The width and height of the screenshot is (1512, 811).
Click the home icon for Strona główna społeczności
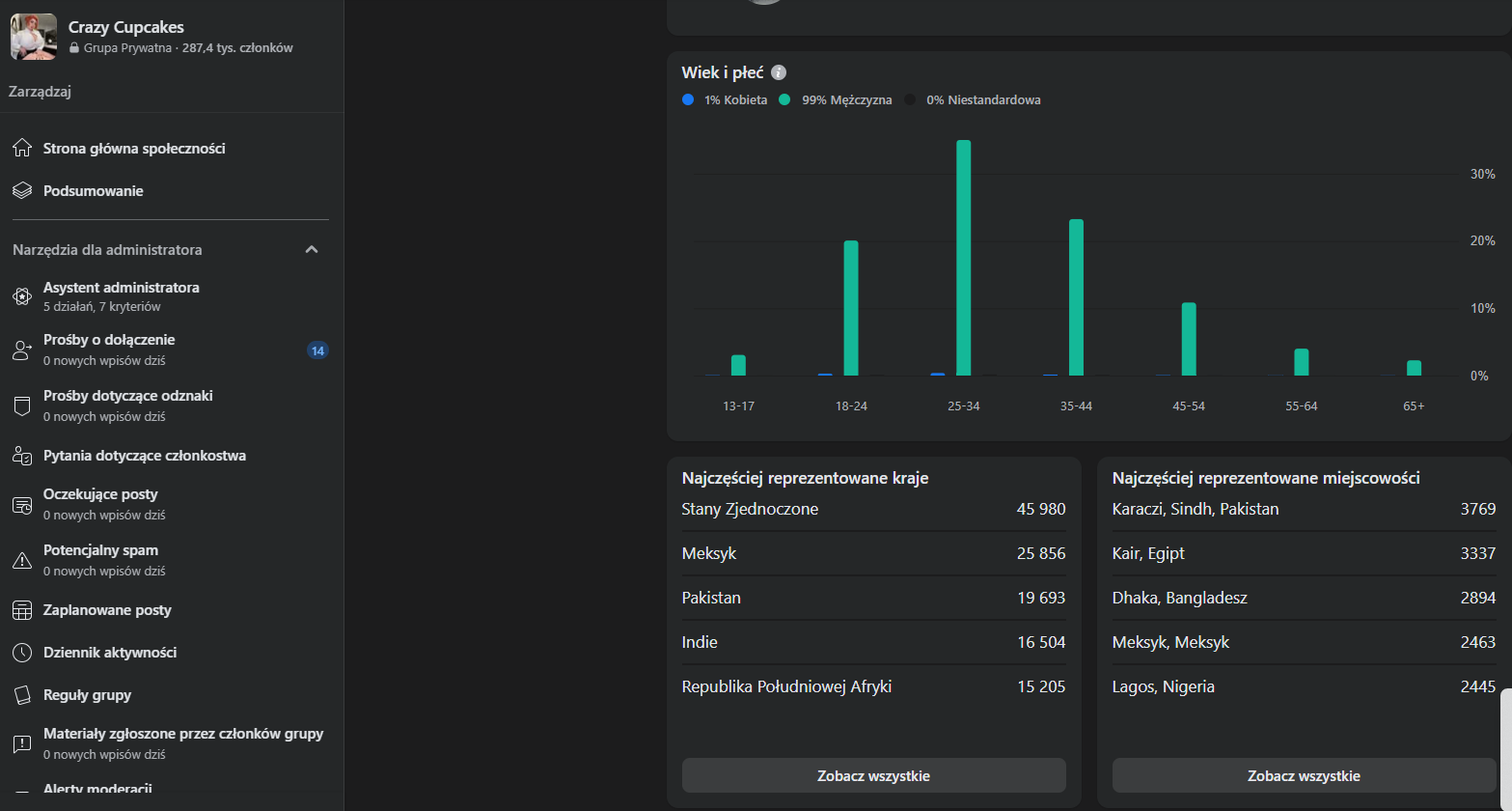22,149
